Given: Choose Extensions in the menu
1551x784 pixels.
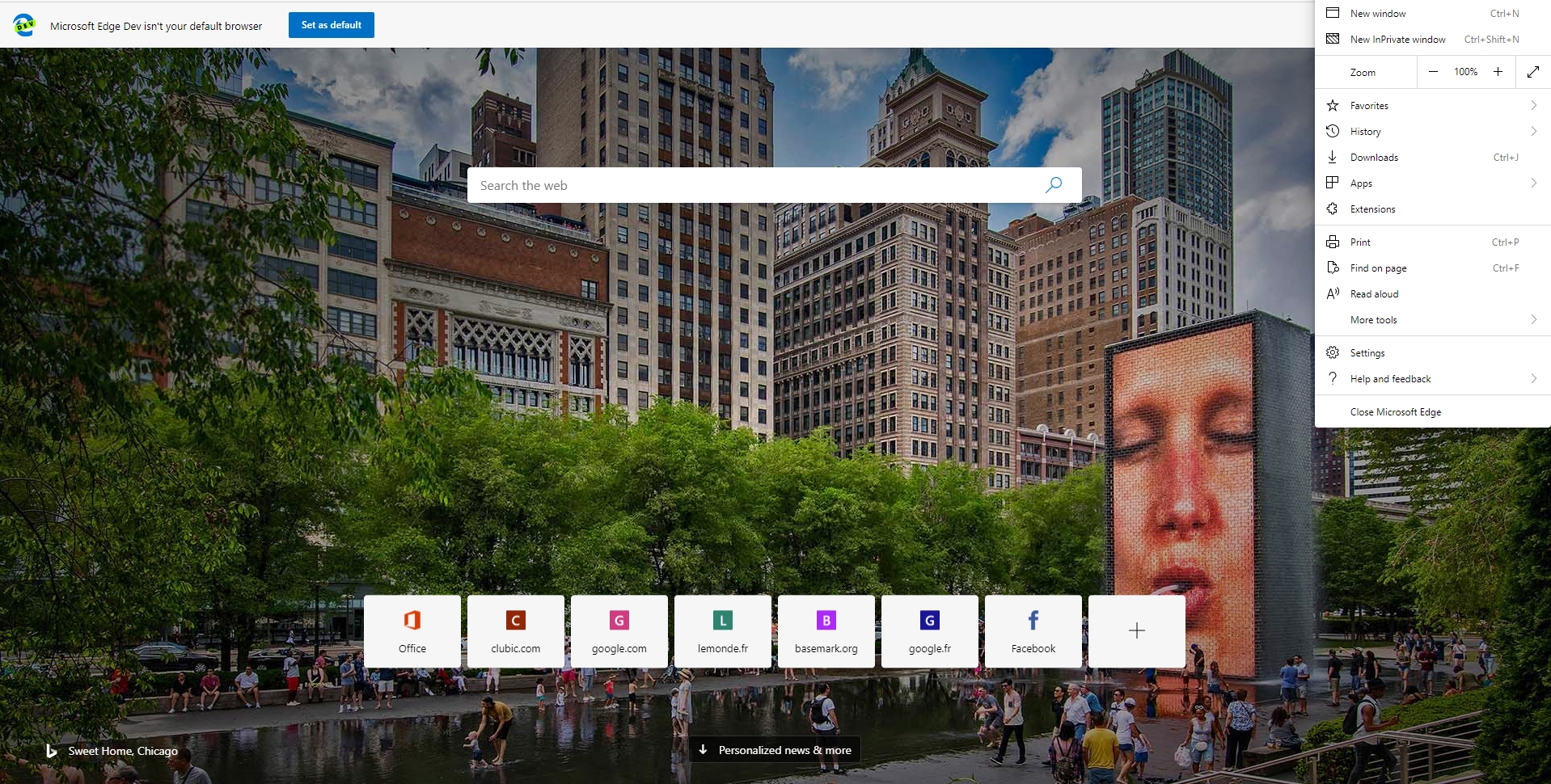Looking at the screenshot, I should (x=1372, y=209).
